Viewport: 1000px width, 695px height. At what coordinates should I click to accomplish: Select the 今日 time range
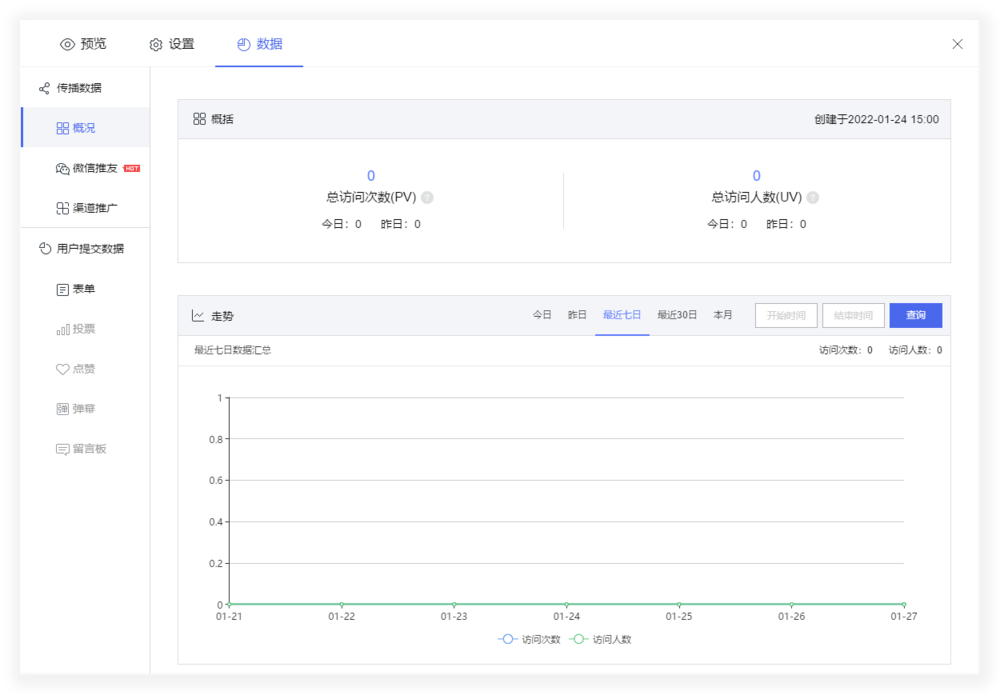click(542, 315)
